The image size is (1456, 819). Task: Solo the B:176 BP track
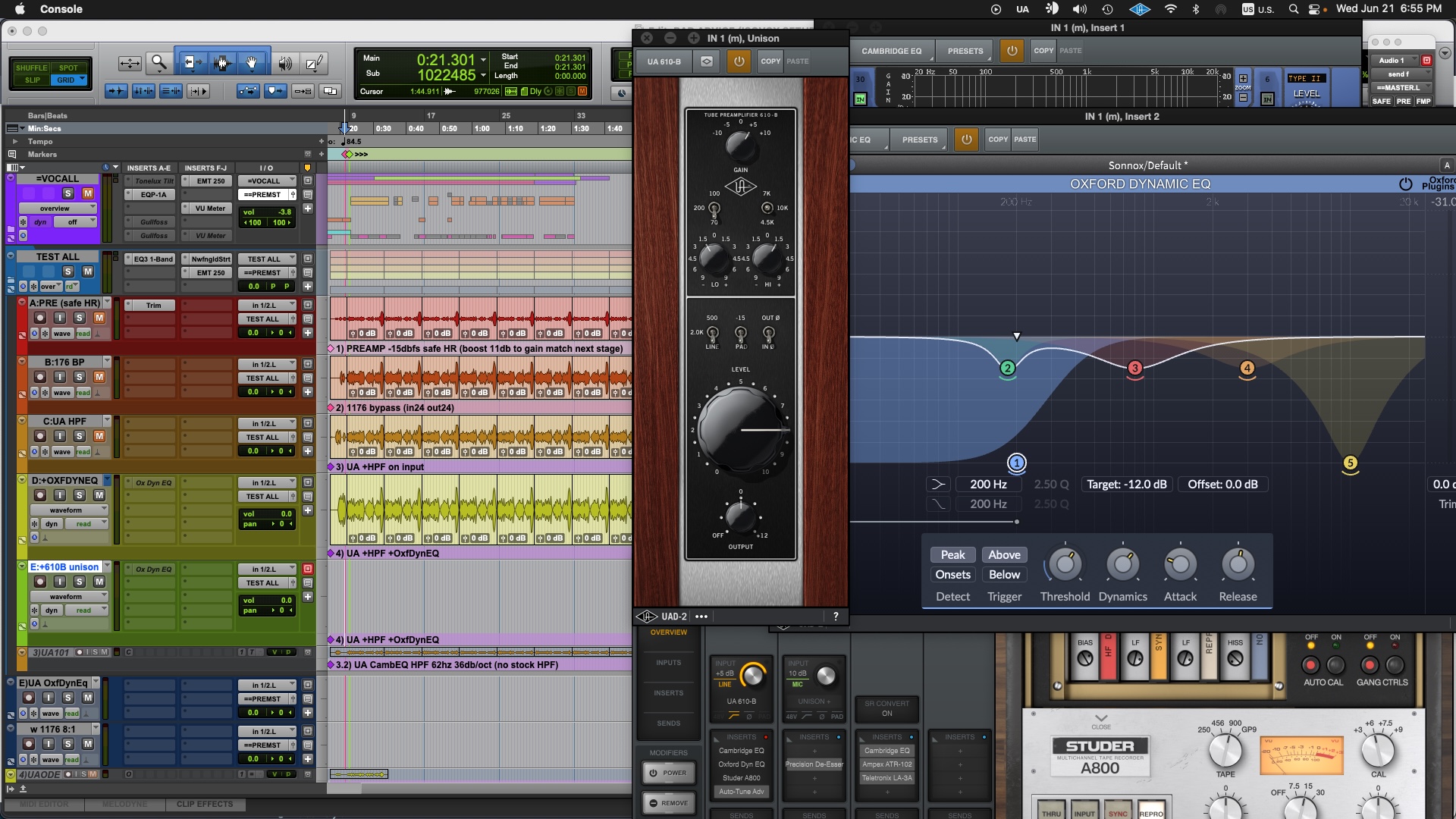click(x=79, y=377)
